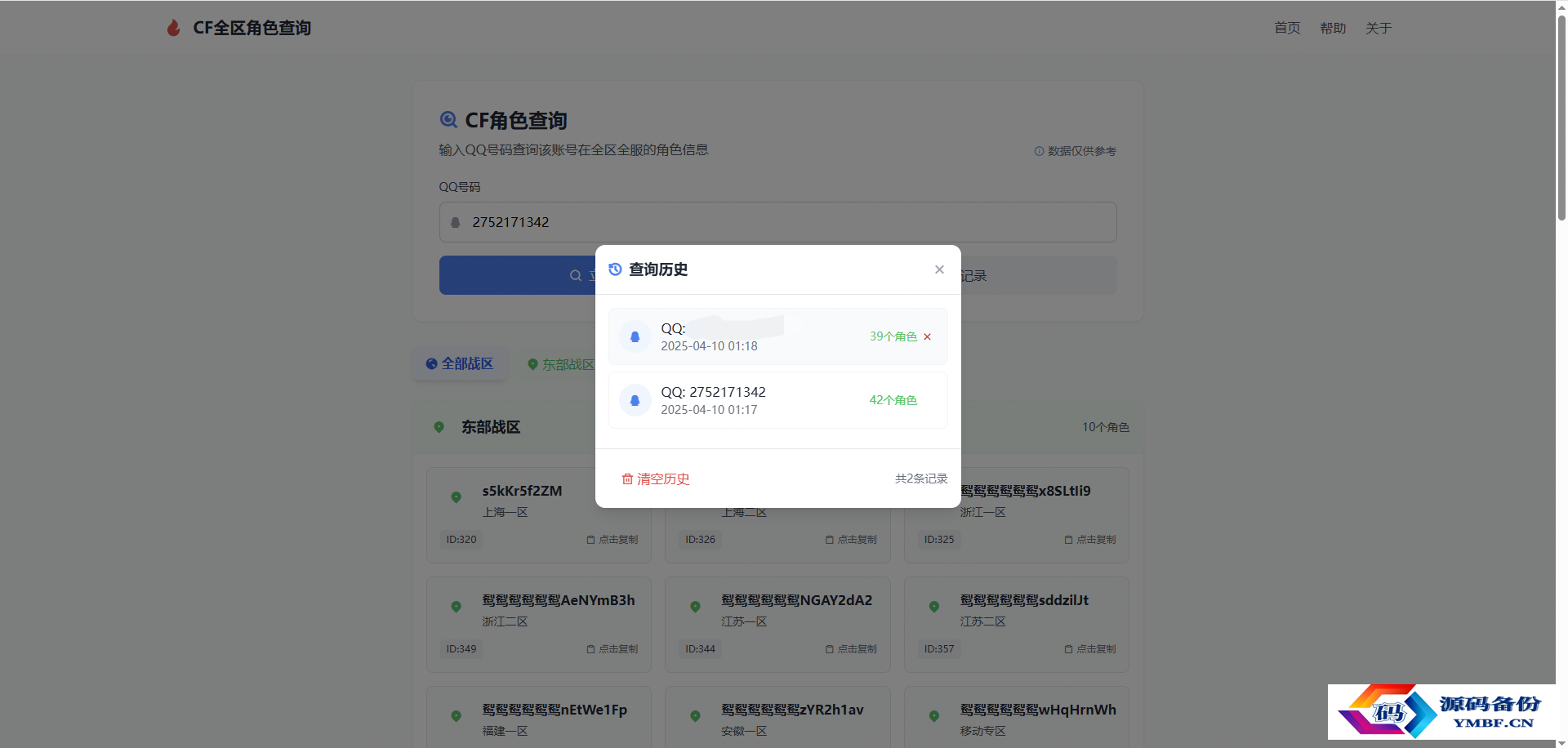Close the 查询历史 dialog
The width and height of the screenshot is (1568, 748).
pyautogui.click(x=939, y=269)
